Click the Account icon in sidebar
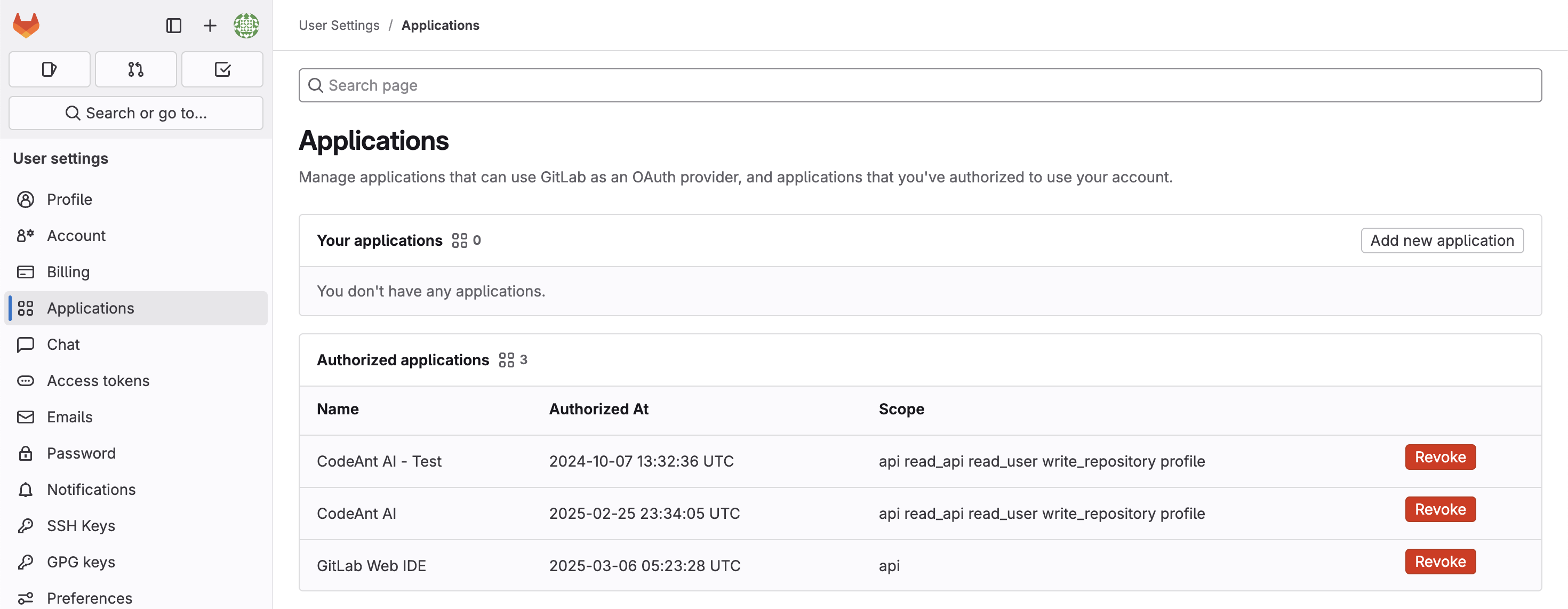Image resolution: width=1568 pixels, height=609 pixels. tap(26, 236)
